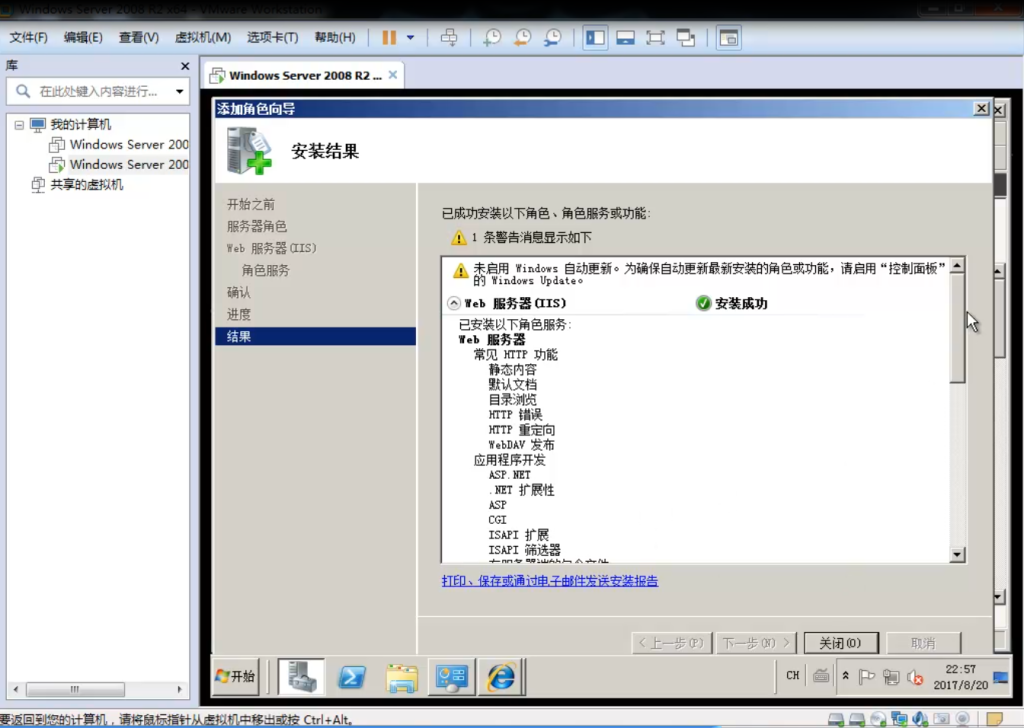1024x728 pixels.
Task: Open the guest 开始 start menu
Action: [236, 676]
